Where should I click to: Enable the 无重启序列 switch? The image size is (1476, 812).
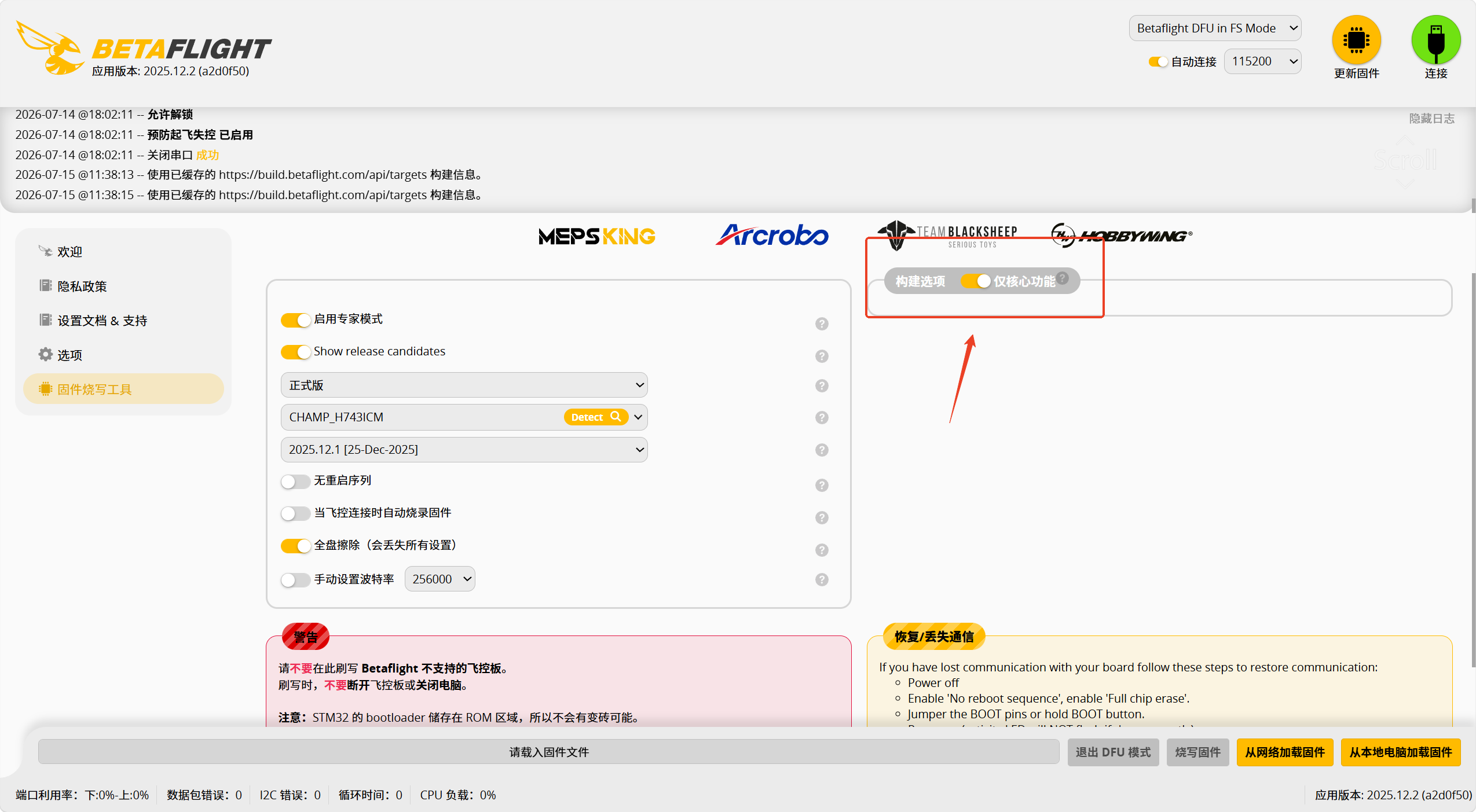[x=296, y=482]
